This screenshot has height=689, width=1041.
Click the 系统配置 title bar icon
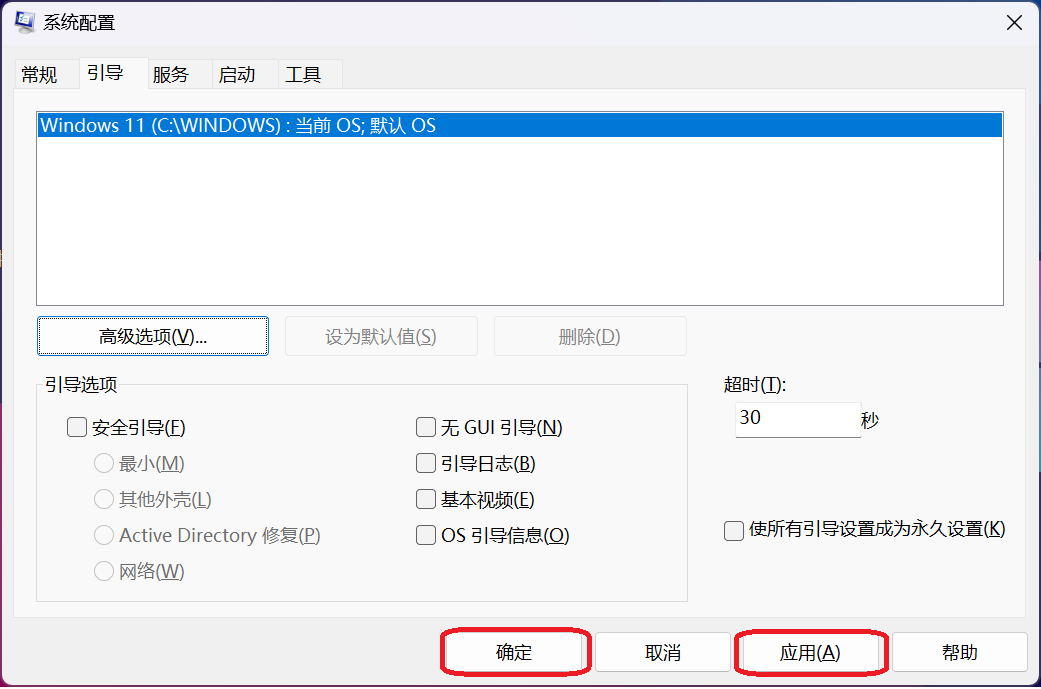(25, 22)
